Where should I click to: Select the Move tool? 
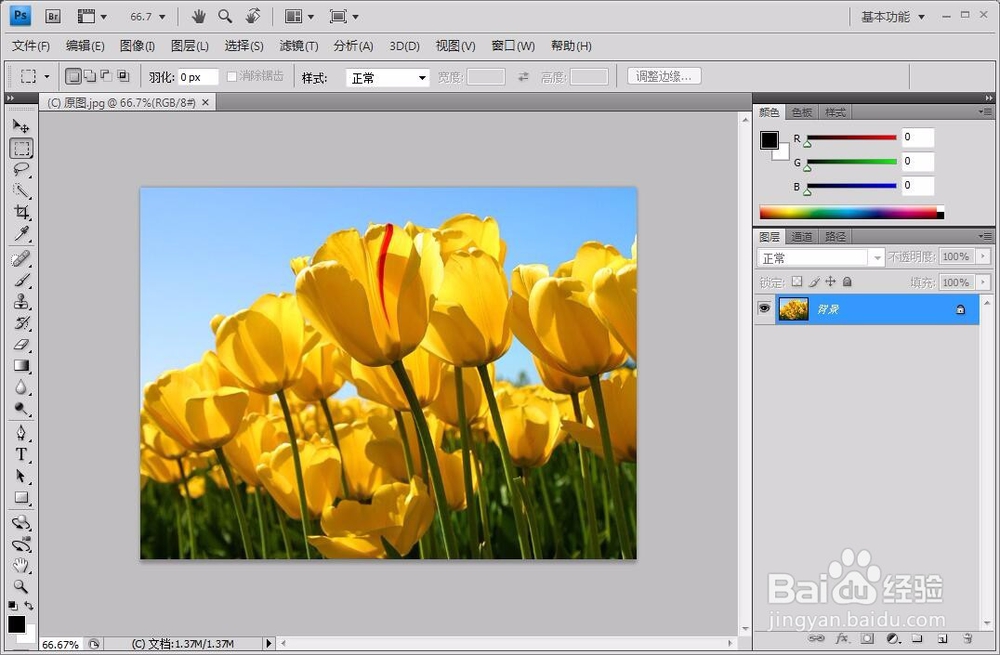click(x=21, y=126)
